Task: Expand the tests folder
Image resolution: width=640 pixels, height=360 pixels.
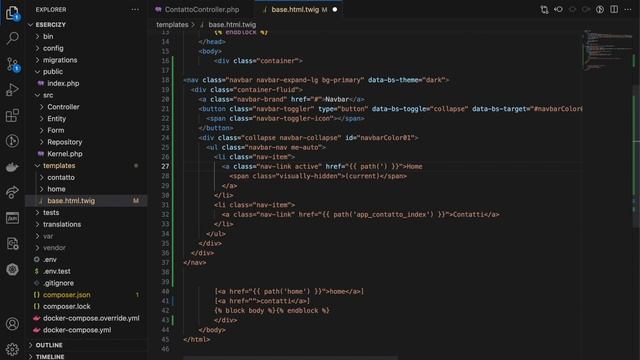Action: pyautogui.click(x=51, y=213)
